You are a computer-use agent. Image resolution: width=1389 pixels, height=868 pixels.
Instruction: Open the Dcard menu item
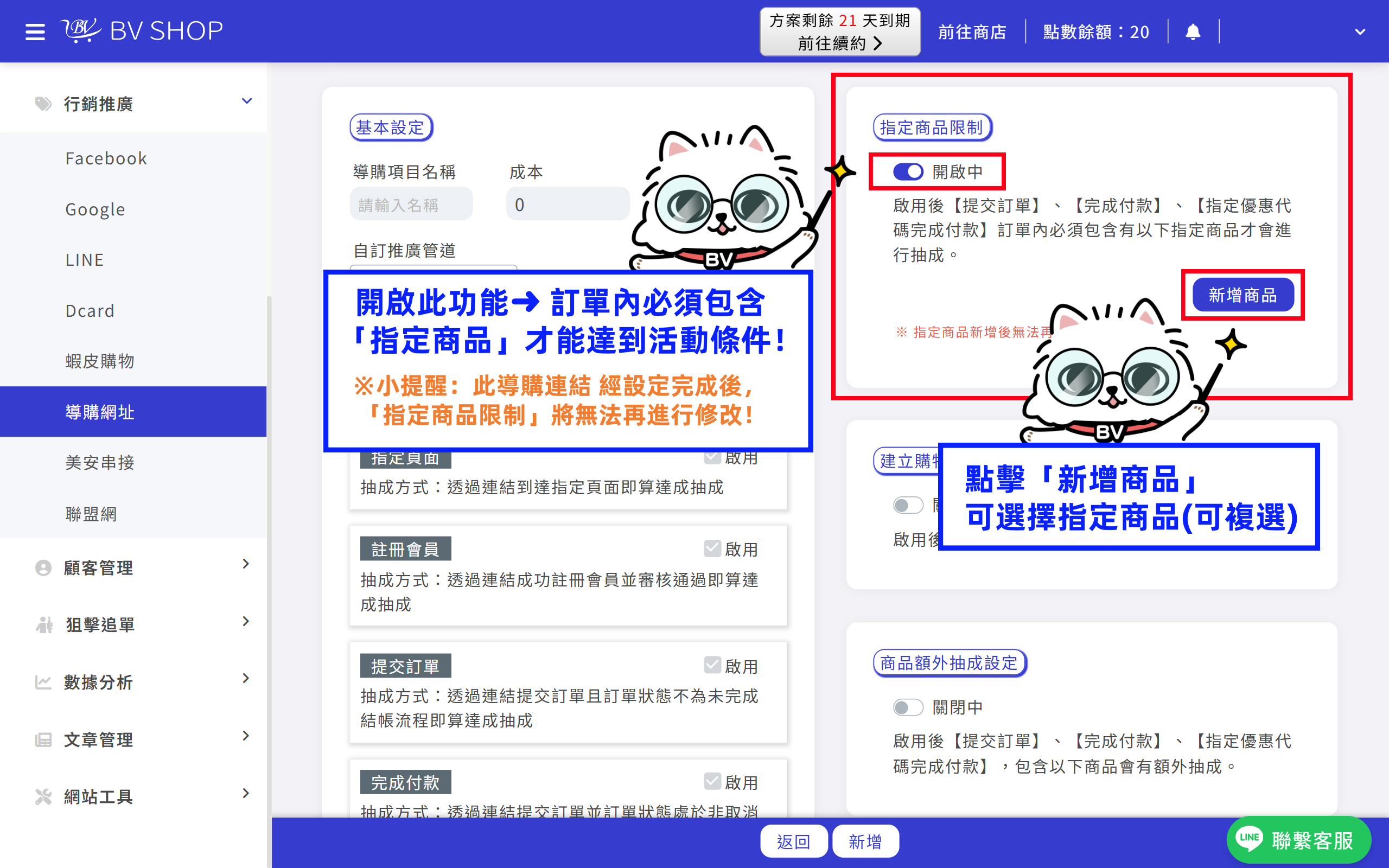[133, 310]
